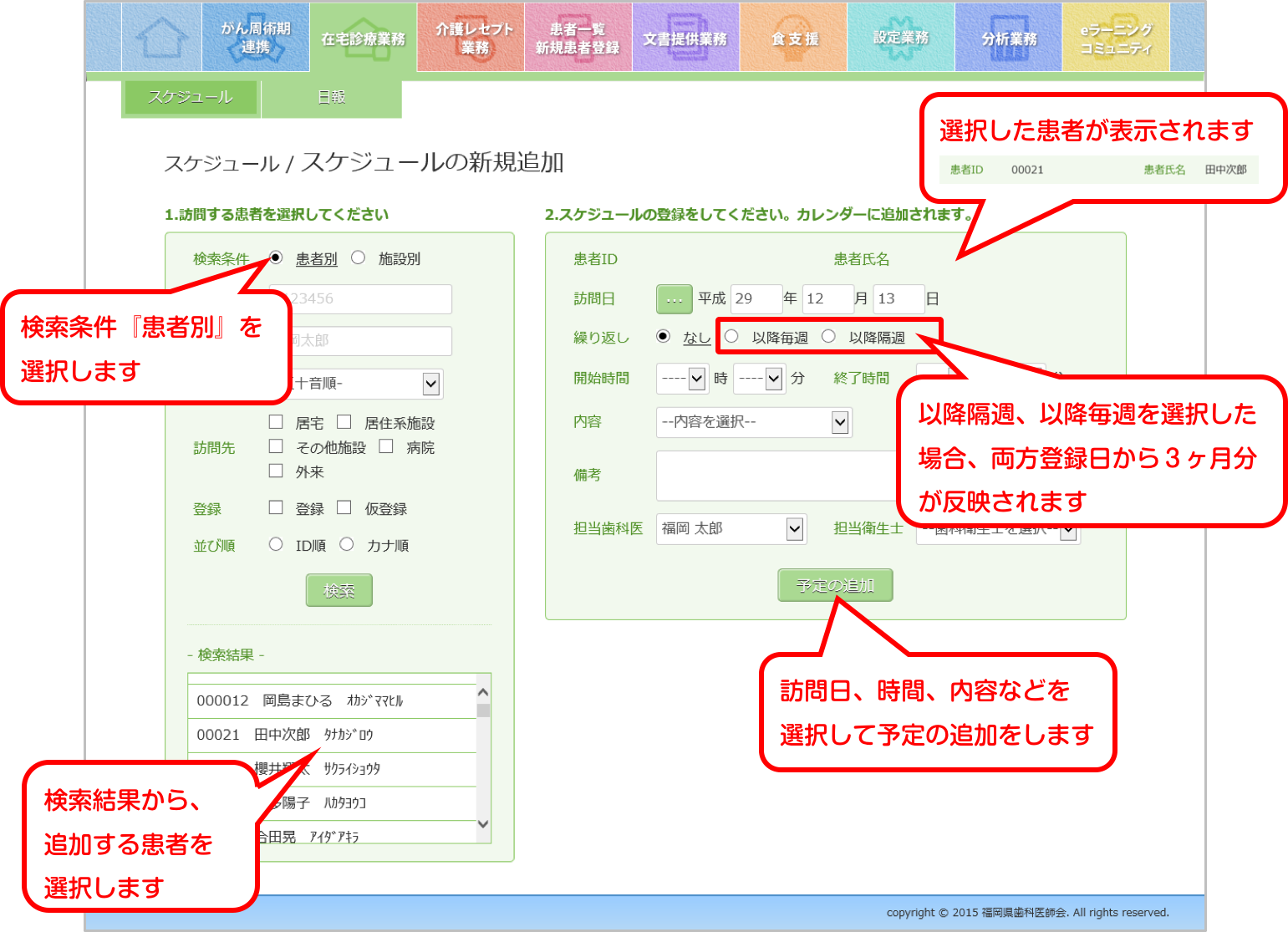Open the 介護レセプト業務 navigation icon

click(471, 38)
